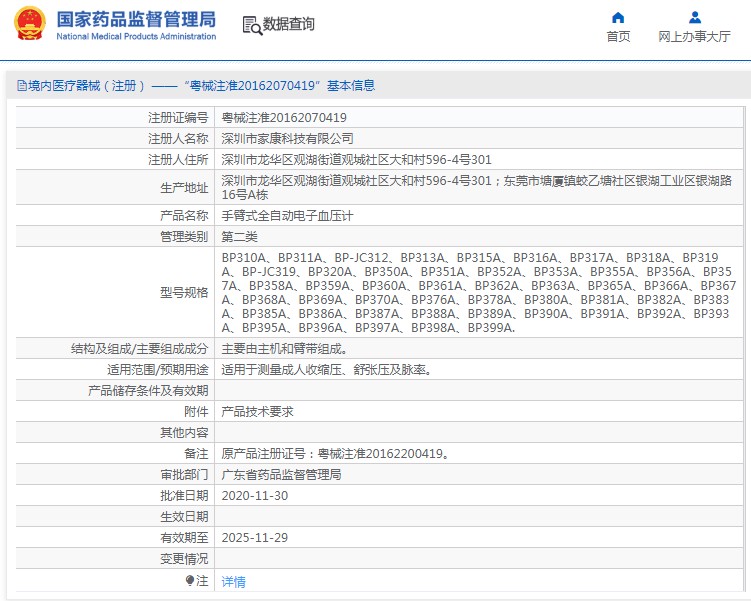Click the 批准日期 row label
This screenshot has height=601, width=751.
(184, 496)
